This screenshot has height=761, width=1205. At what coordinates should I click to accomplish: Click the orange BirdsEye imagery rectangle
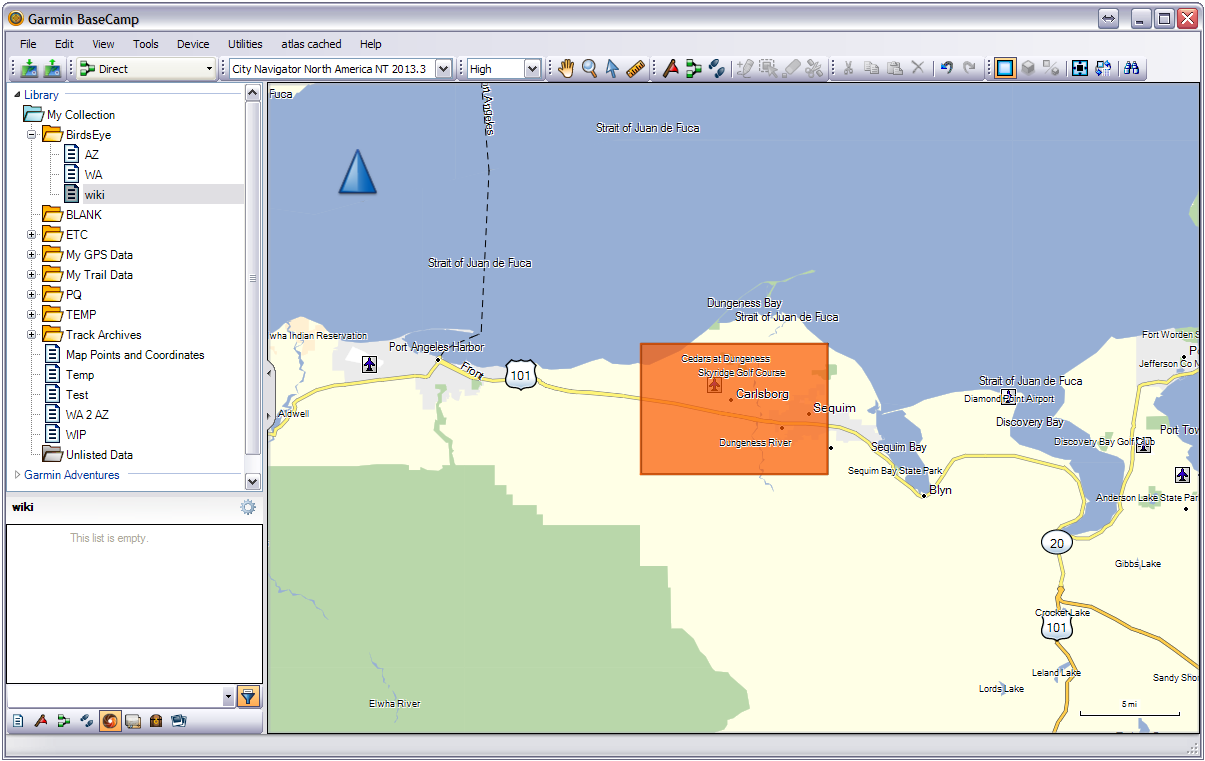734,408
